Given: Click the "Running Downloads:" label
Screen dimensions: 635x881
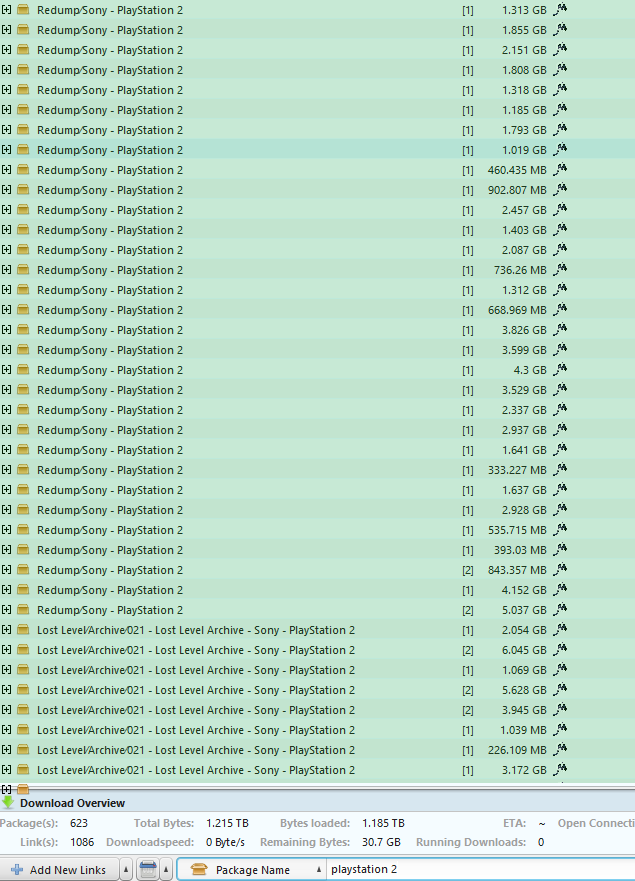Looking at the screenshot, I should point(471,842).
